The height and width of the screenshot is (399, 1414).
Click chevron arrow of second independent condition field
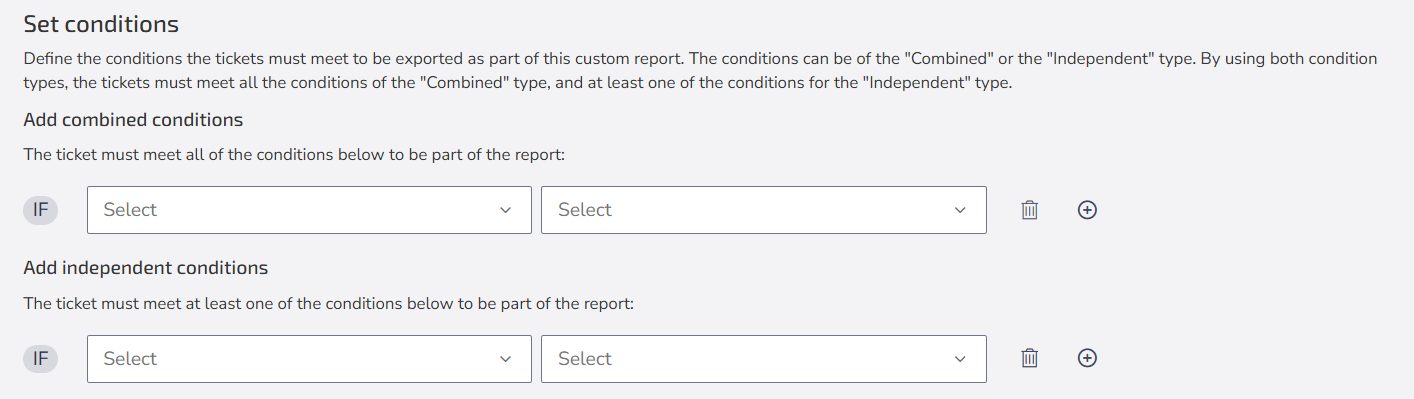[x=960, y=359]
